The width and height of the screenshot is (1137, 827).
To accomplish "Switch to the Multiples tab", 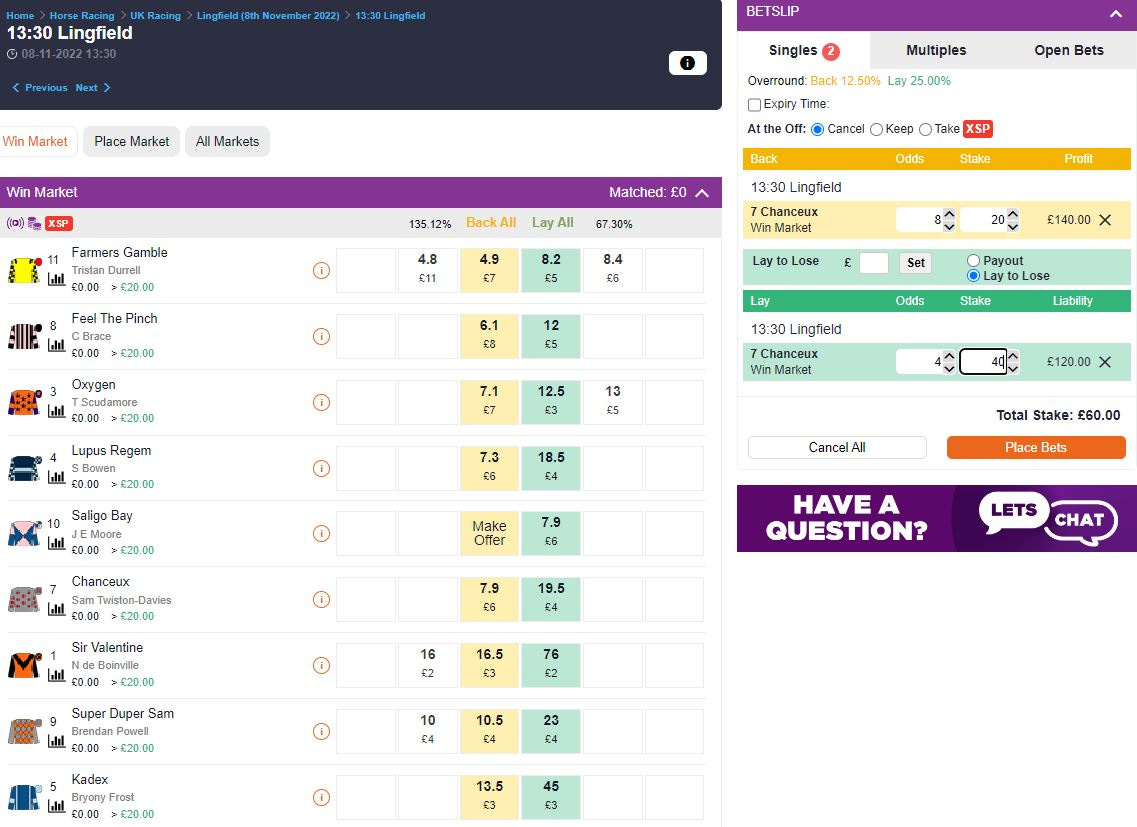I will [x=936, y=50].
